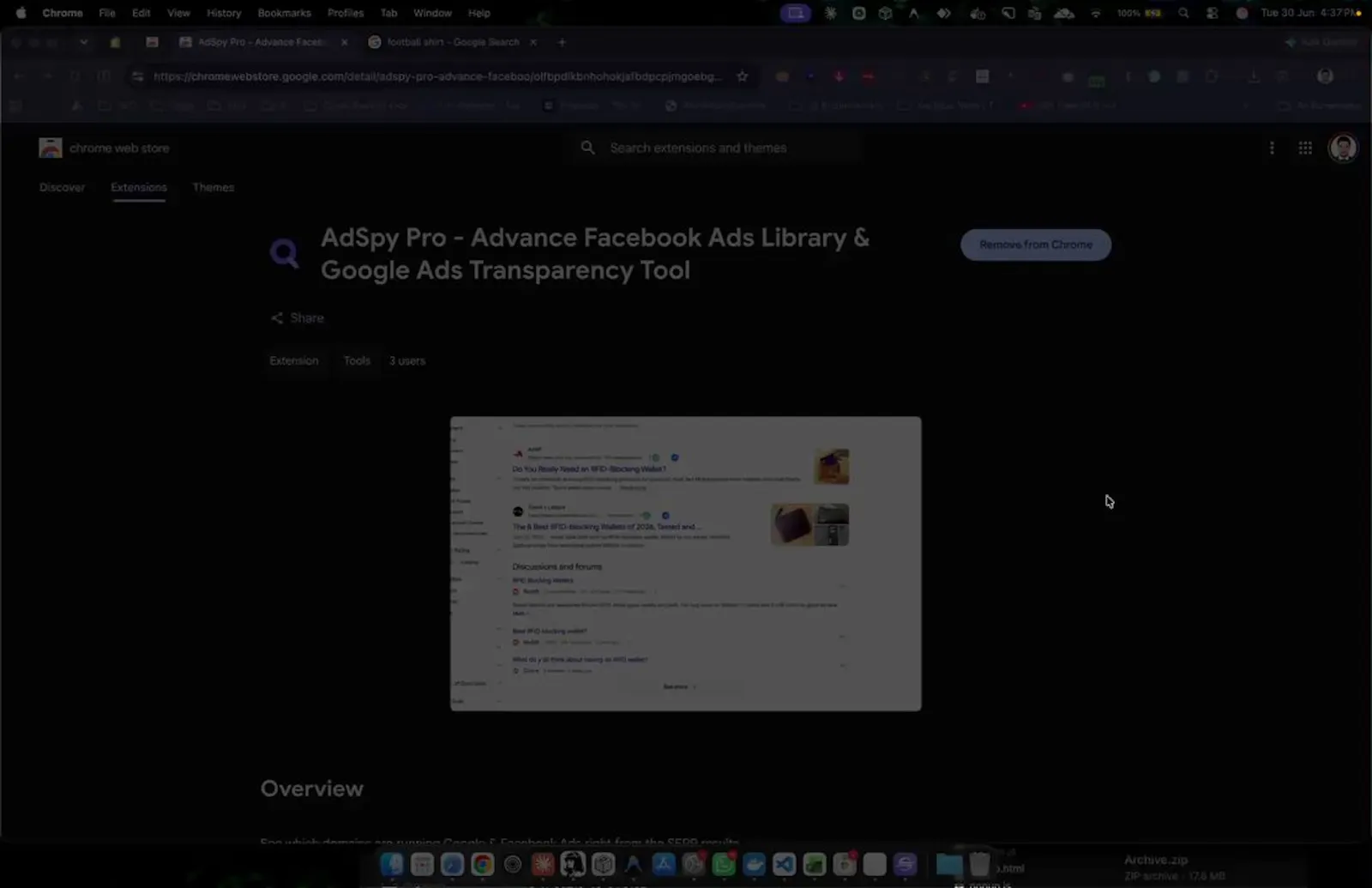Screen dimensions: 1372x888
Task: Click the AdSpy Pro magnifier logo
Action: click(x=285, y=253)
